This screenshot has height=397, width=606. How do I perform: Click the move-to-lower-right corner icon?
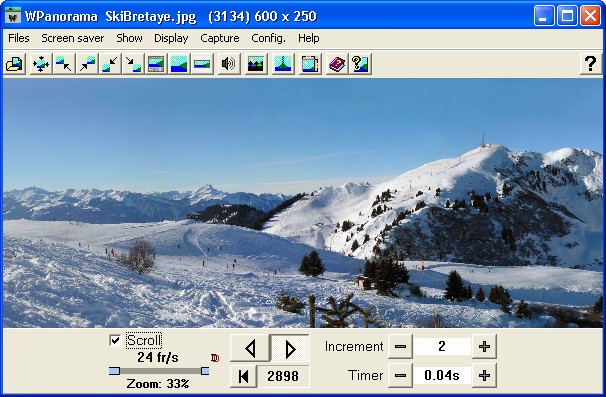[x=133, y=64]
